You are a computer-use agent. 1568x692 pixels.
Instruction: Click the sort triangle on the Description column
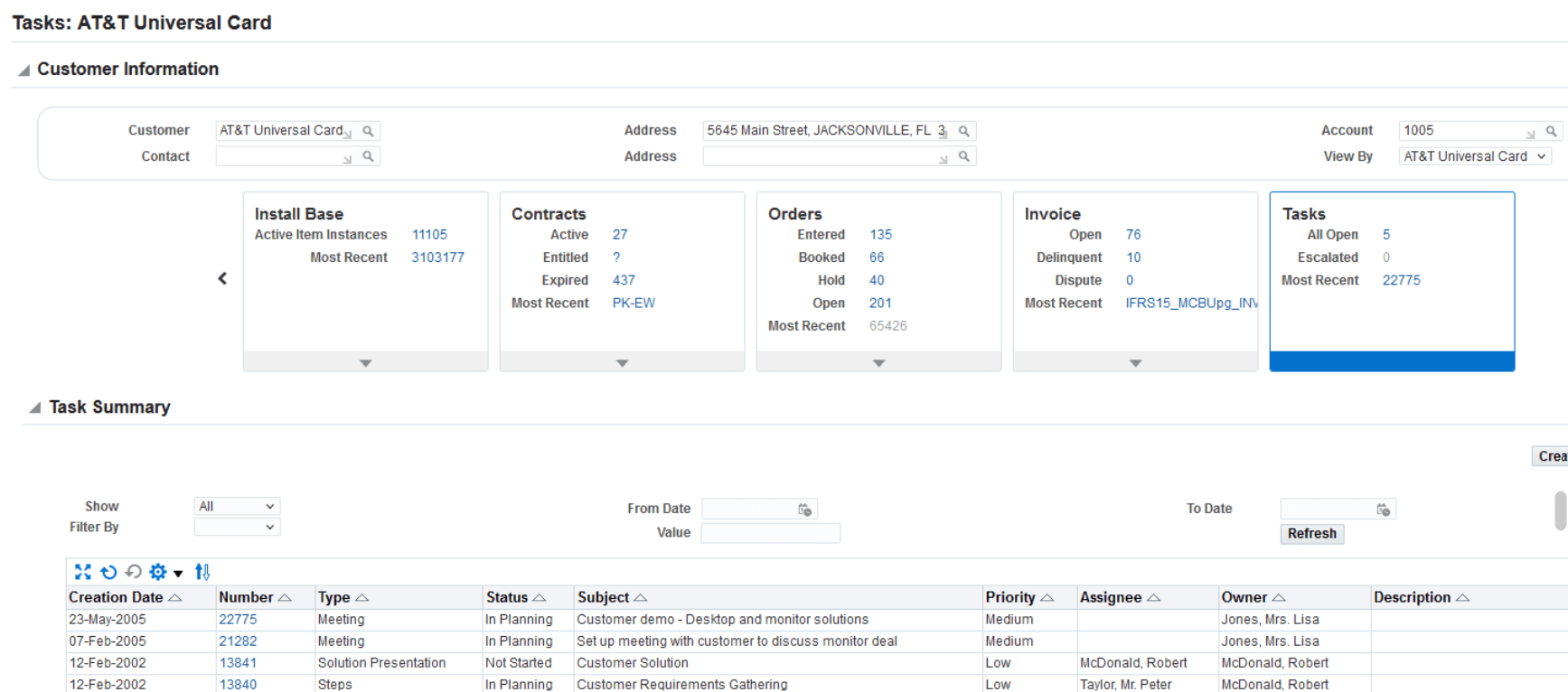(x=1463, y=598)
